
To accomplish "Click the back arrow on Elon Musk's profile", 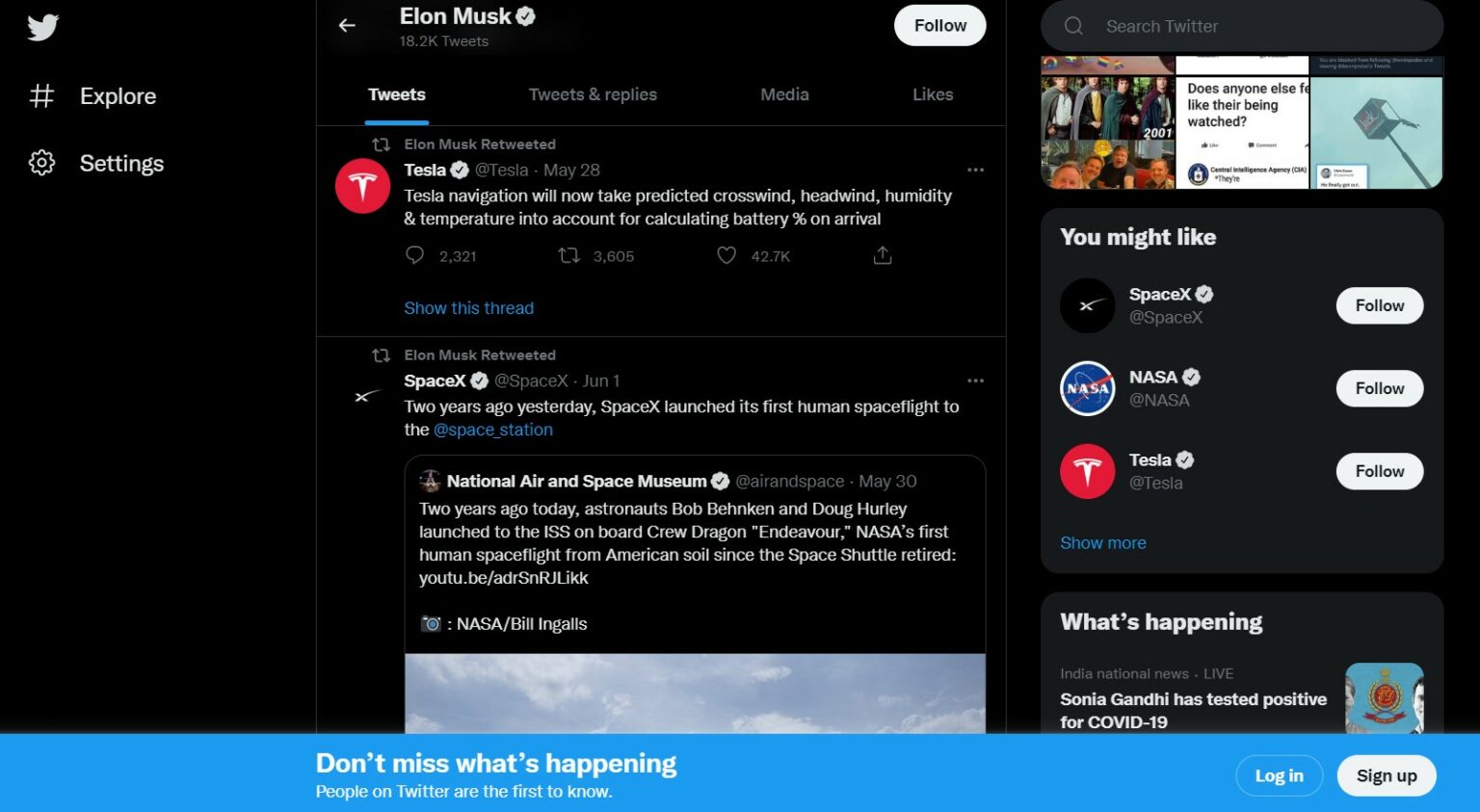I will [347, 25].
